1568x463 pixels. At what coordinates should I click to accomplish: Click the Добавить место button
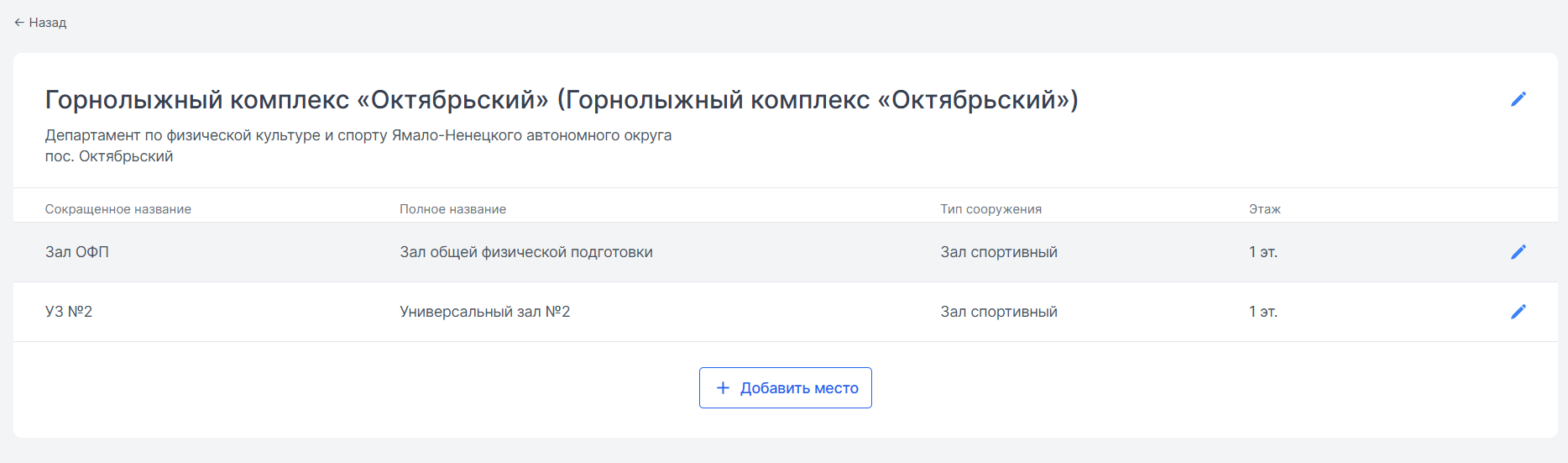pos(785,388)
